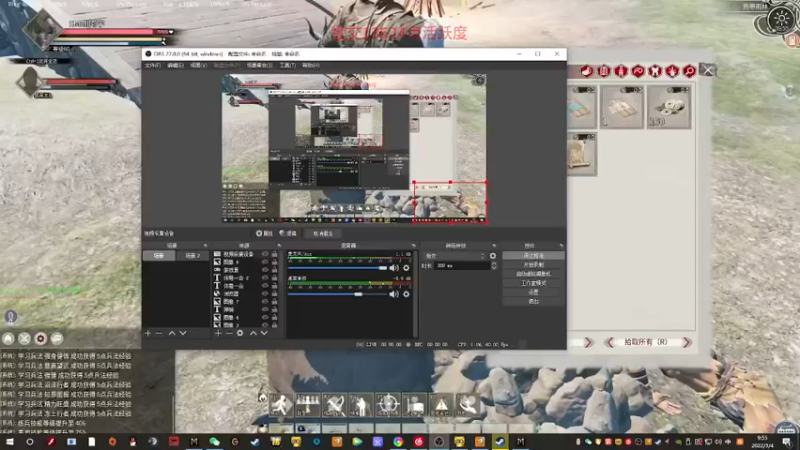Close the game loot panel with X

(x=708, y=70)
